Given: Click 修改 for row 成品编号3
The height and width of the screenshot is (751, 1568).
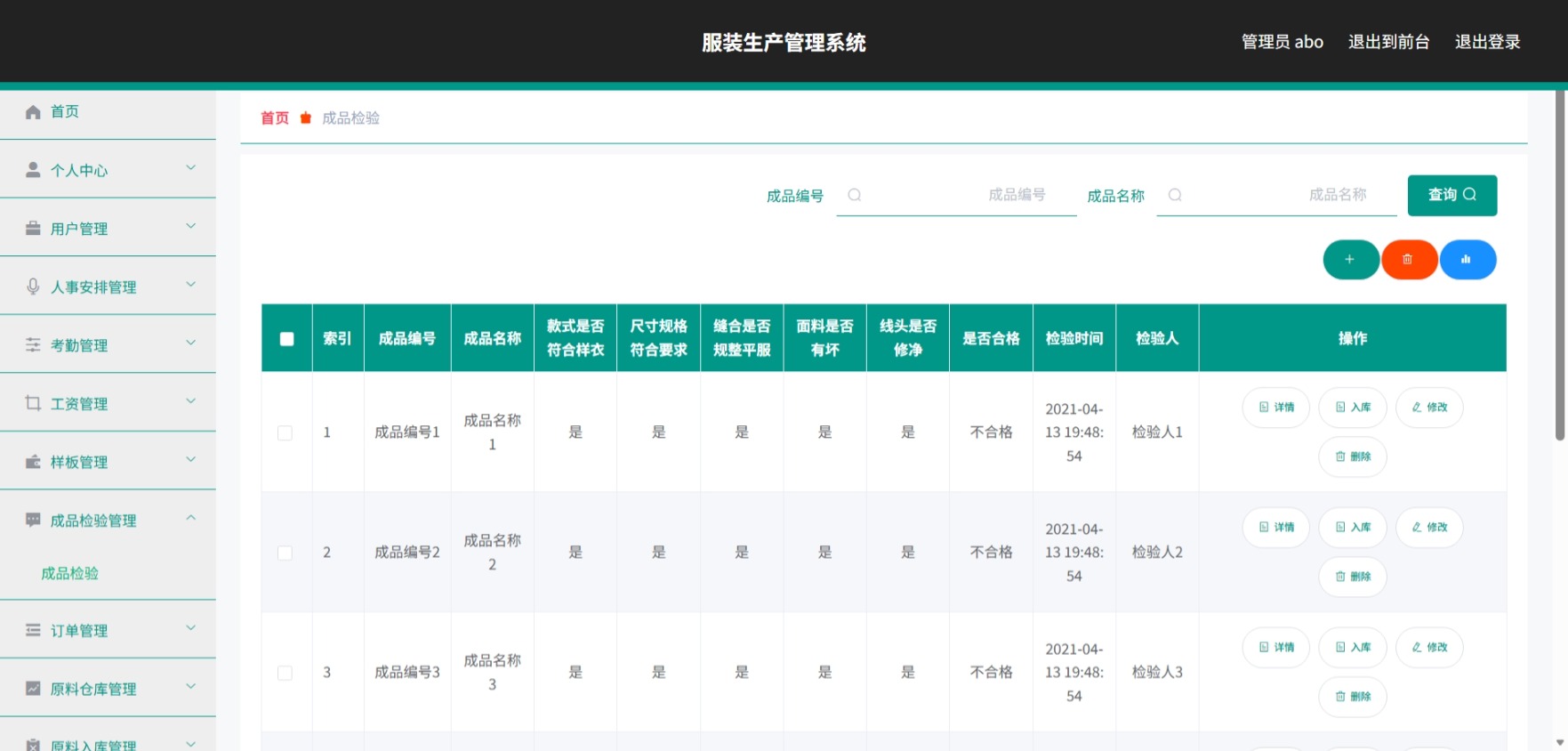Looking at the screenshot, I should (x=1429, y=648).
